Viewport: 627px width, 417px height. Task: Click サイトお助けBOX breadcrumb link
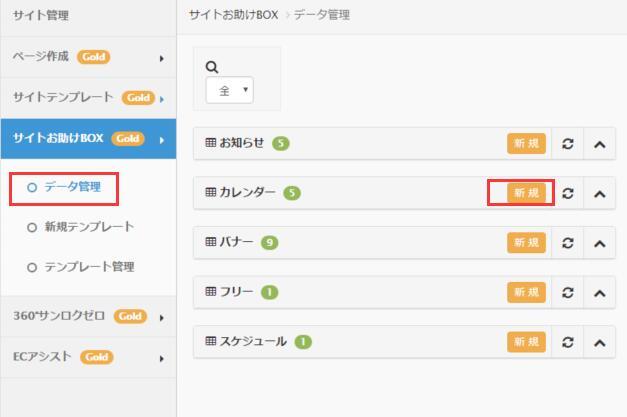234,15
